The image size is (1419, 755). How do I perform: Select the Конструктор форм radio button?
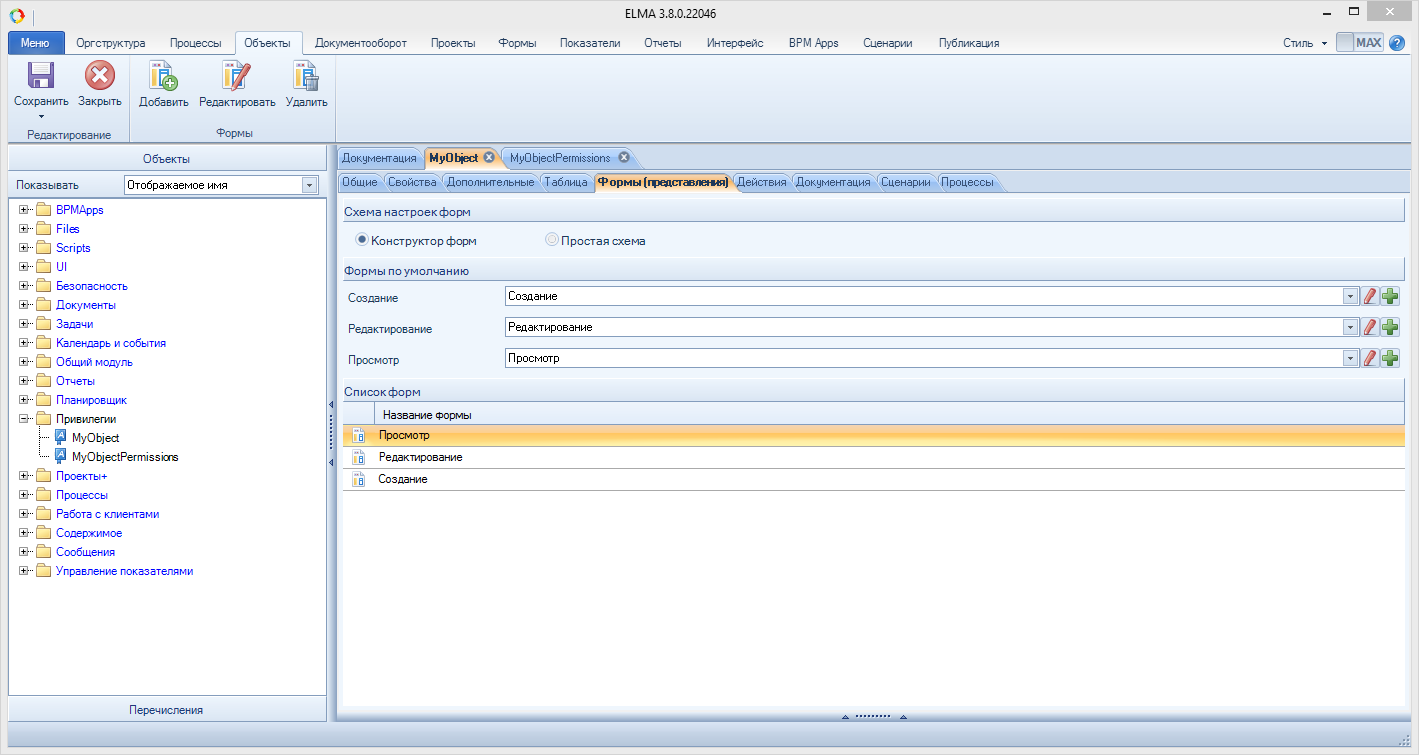(x=362, y=240)
